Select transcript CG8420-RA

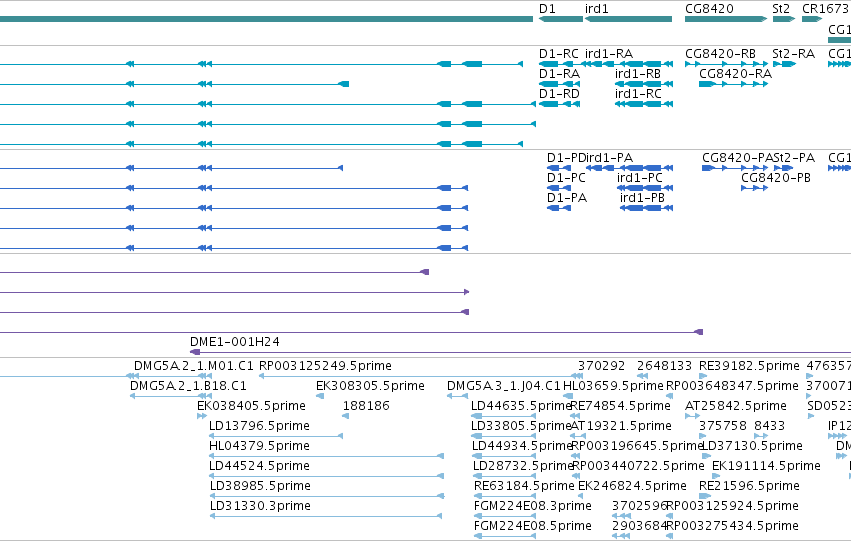(734, 84)
